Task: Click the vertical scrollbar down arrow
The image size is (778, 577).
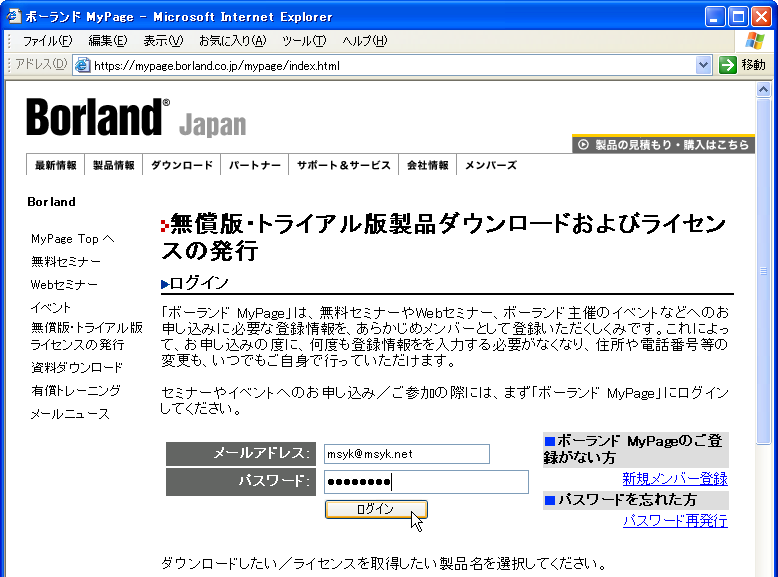Action: 764,568
